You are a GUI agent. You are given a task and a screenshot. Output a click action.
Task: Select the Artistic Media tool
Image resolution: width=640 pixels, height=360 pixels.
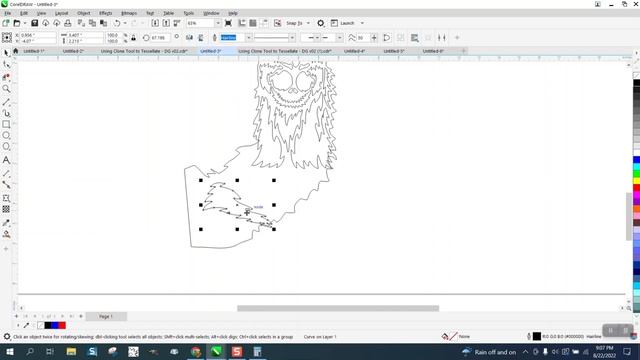point(6,113)
